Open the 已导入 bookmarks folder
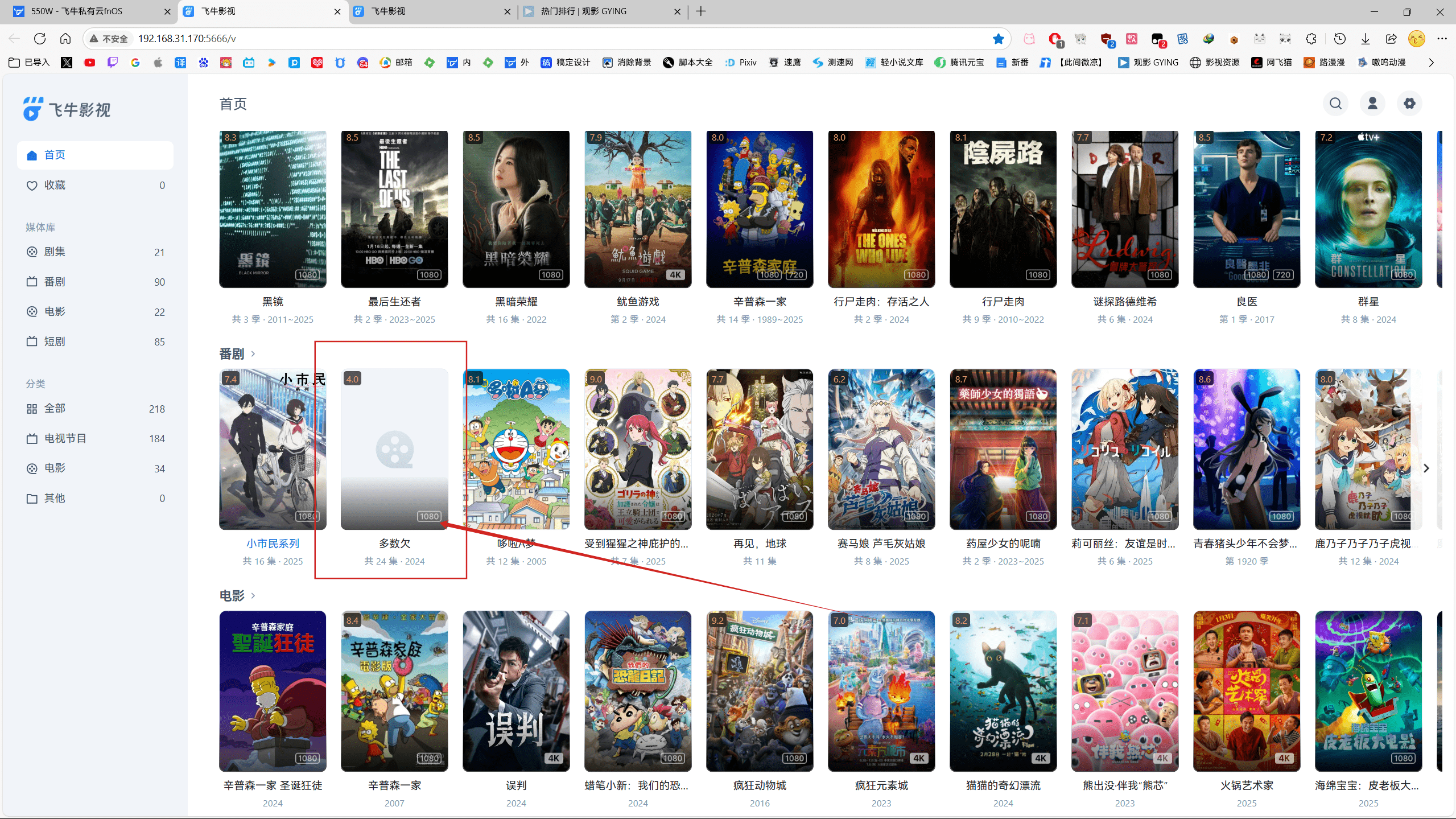This screenshot has width=1456, height=819. [30, 63]
